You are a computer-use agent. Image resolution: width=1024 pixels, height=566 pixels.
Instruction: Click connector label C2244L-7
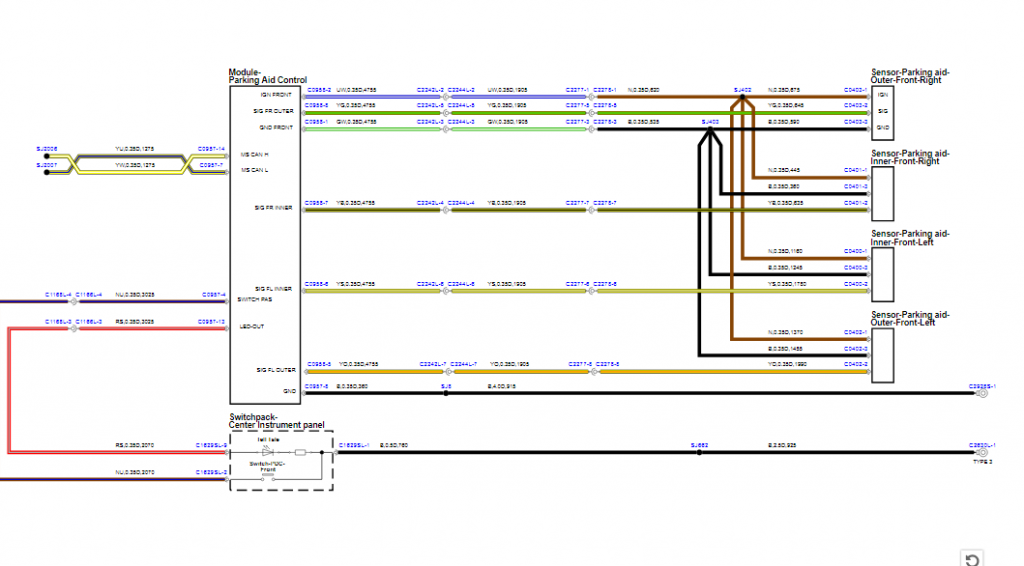tap(464, 364)
